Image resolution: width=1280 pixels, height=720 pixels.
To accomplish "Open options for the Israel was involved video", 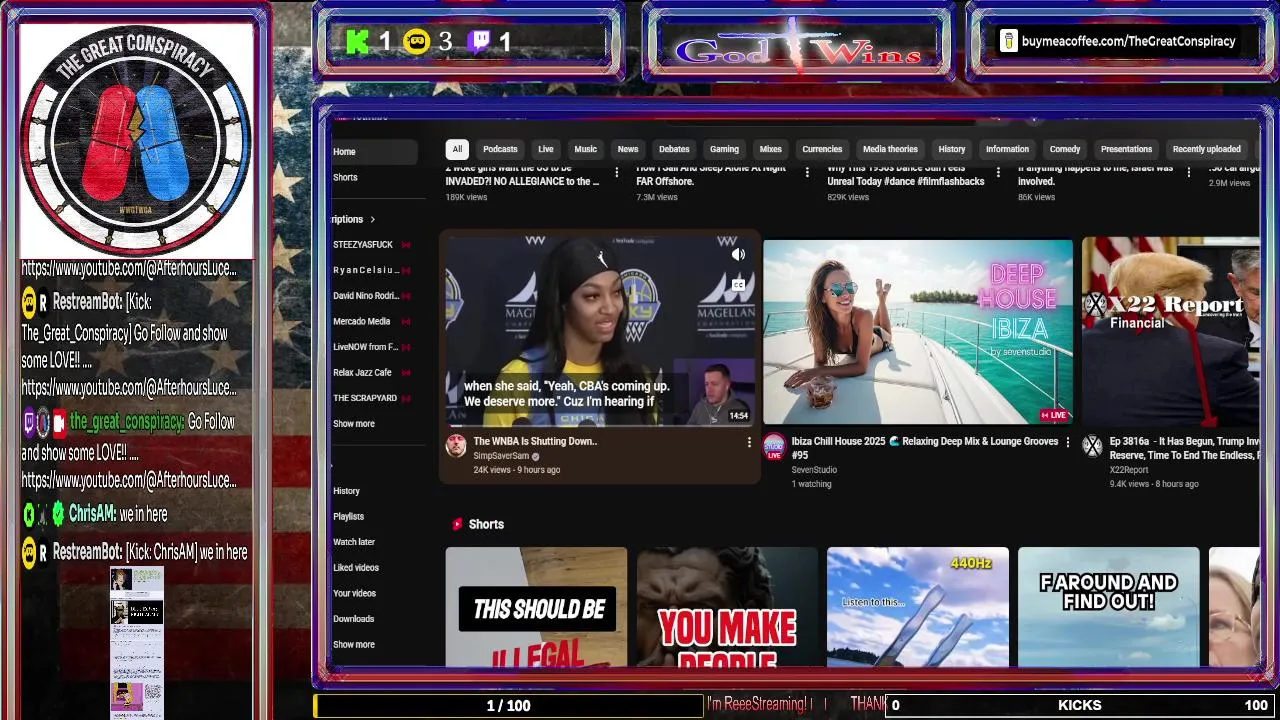I will point(1188,174).
